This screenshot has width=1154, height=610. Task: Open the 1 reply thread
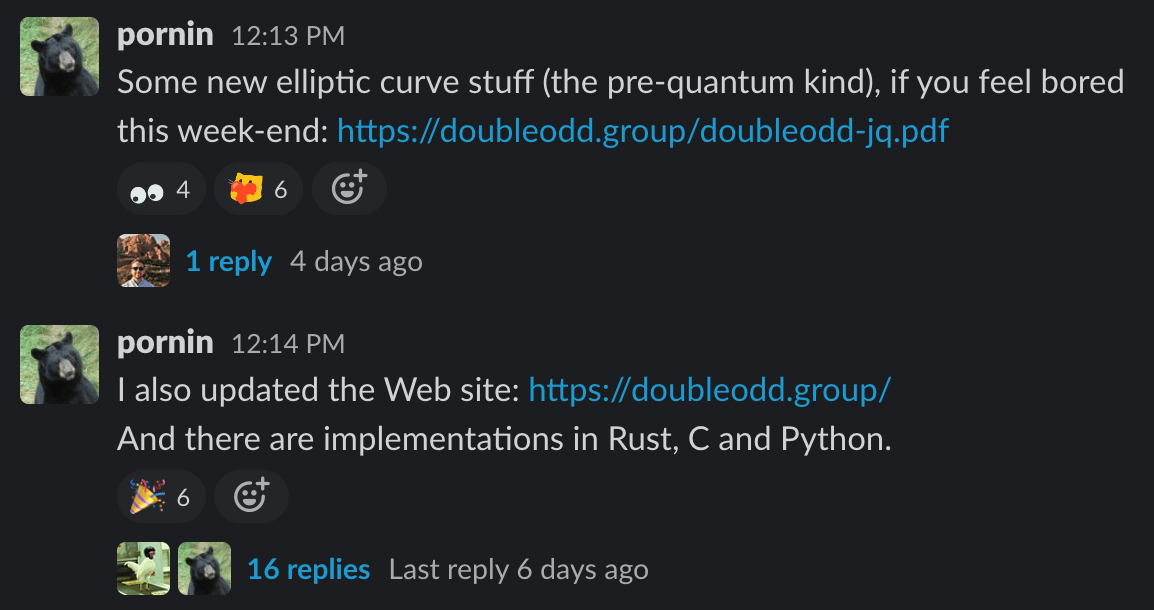point(229,261)
